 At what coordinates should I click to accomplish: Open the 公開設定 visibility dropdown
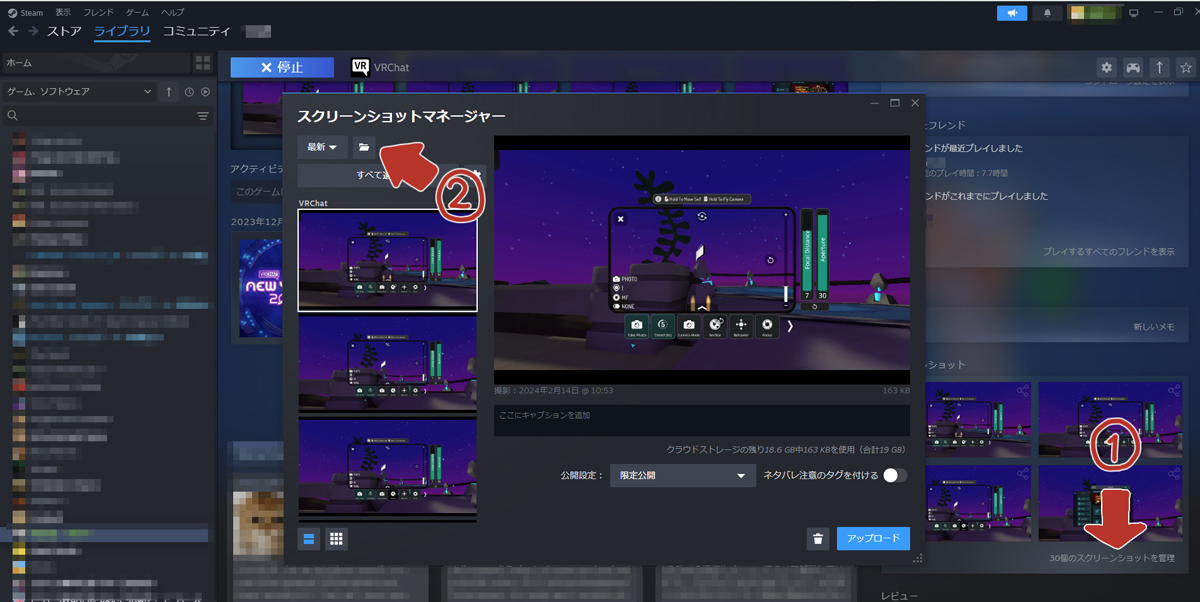(683, 476)
